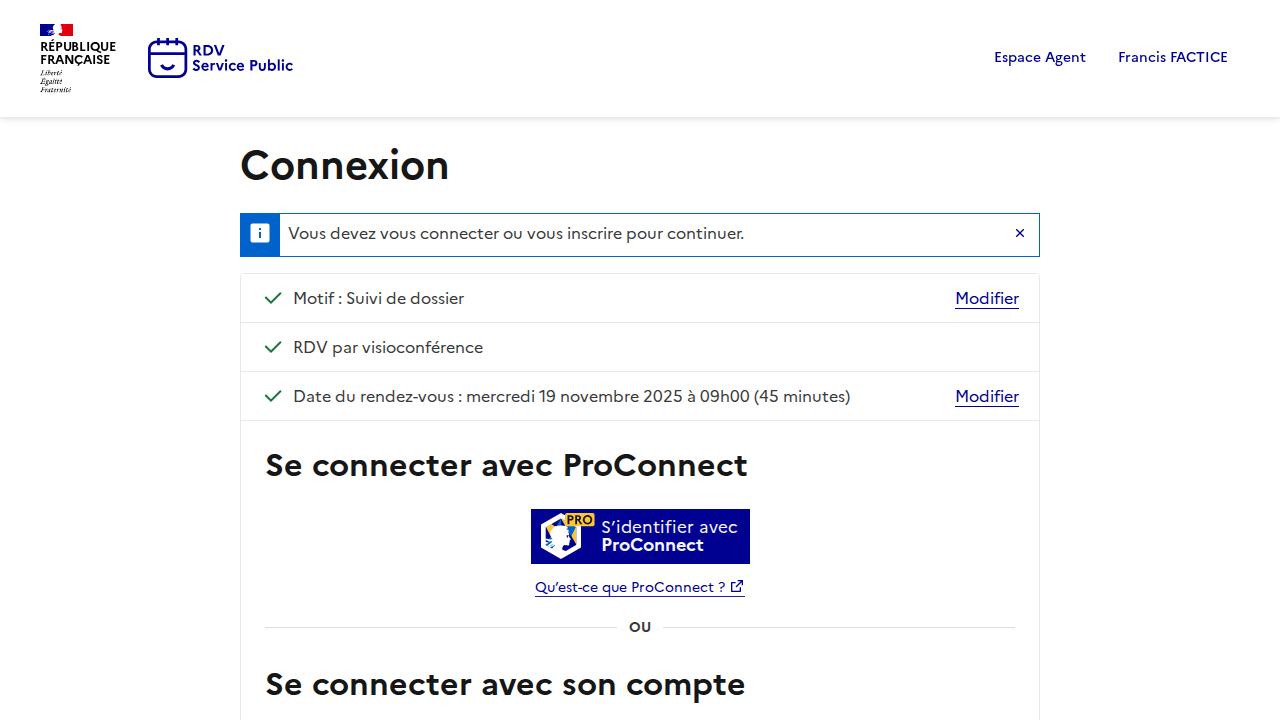Click the 'Vous devez vous connecter' alert text
This screenshot has width=1280, height=720.
[516, 234]
